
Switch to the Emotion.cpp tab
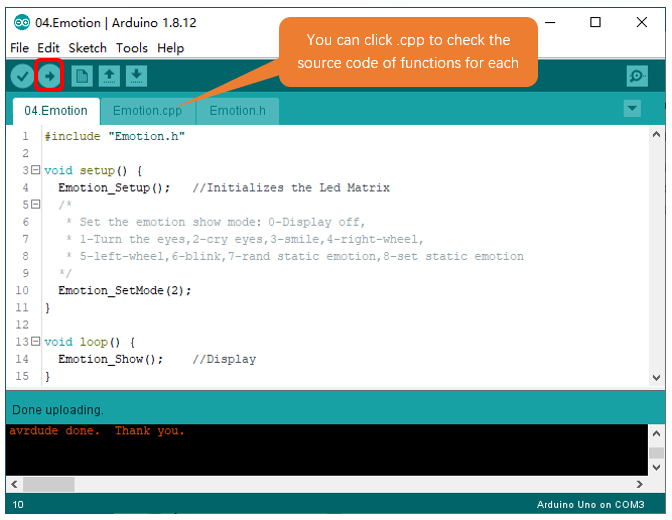(147, 111)
